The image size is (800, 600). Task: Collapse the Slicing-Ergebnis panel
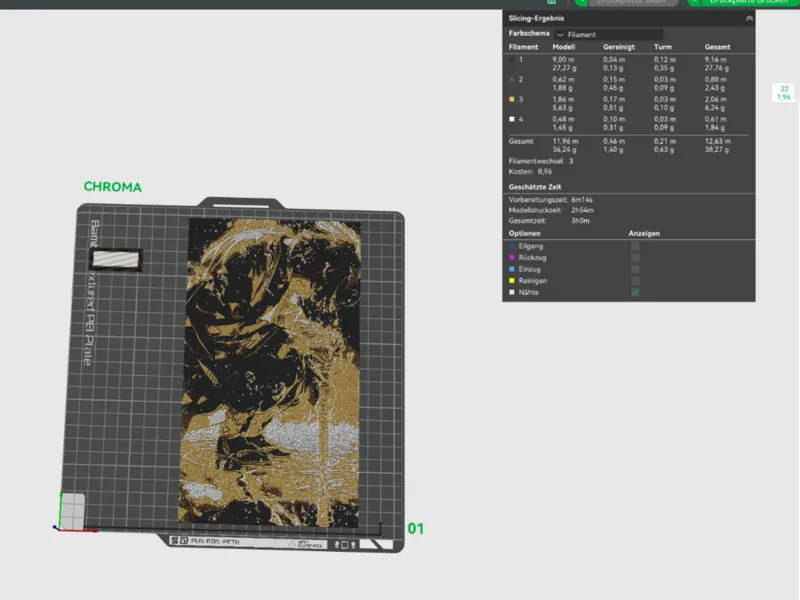tap(749, 18)
